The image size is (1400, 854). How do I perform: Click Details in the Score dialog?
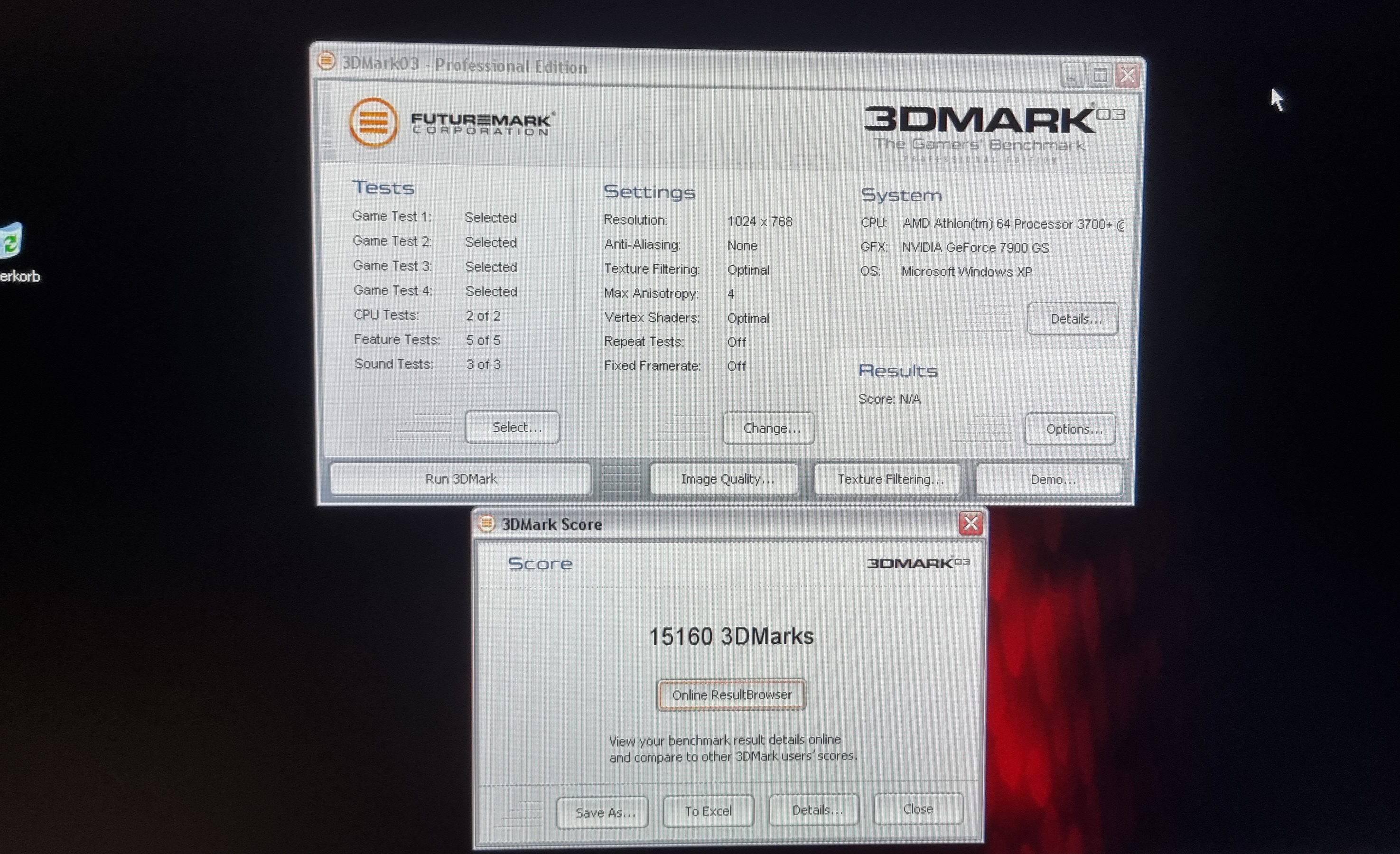tap(814, 810)
